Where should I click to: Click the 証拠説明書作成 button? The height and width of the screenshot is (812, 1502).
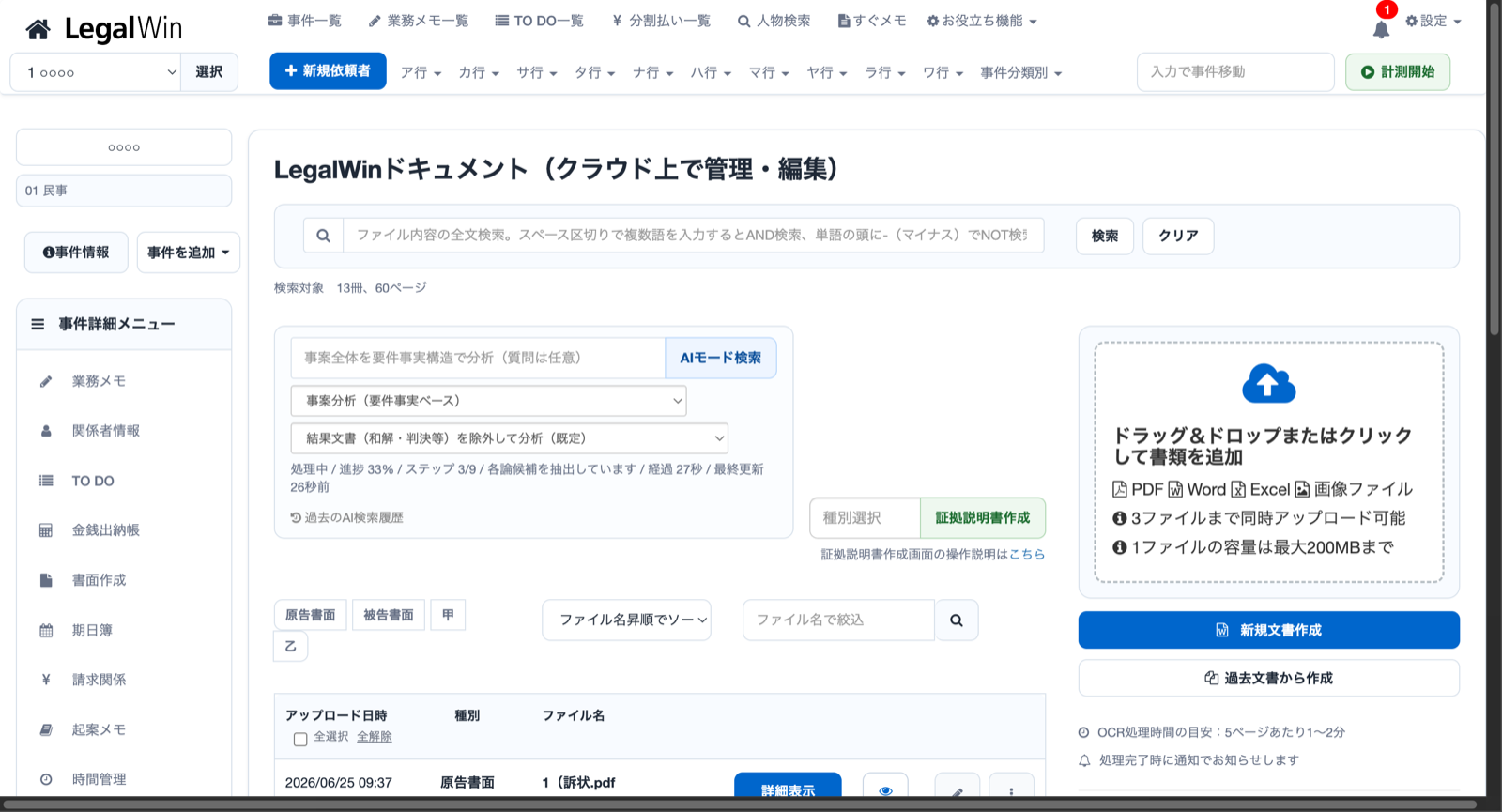point(983,518)
